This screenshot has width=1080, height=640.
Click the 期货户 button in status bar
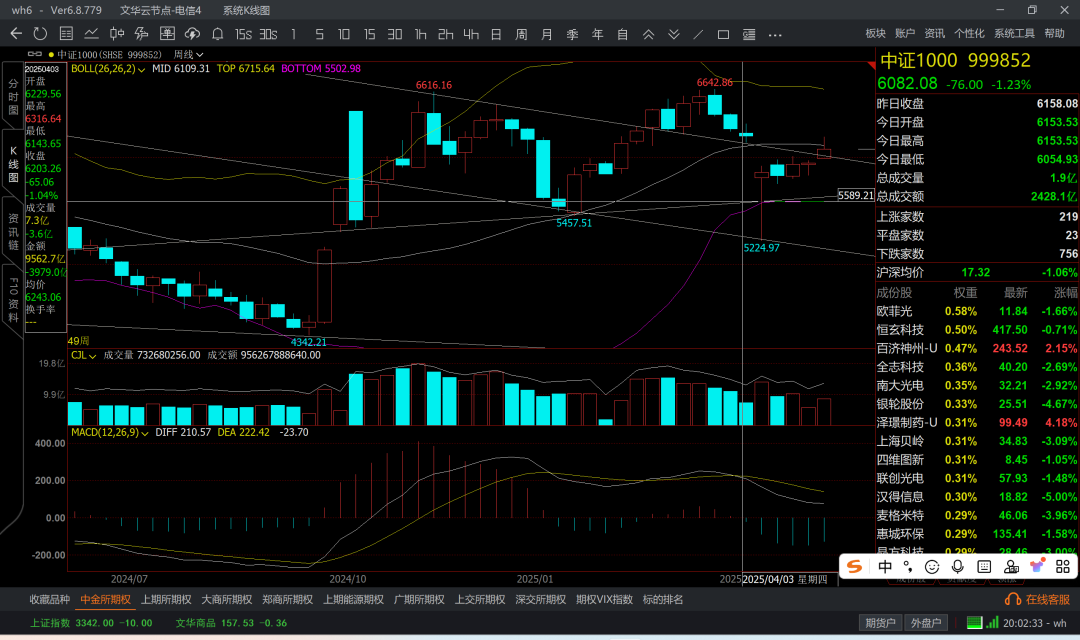(x=880, y=623)
